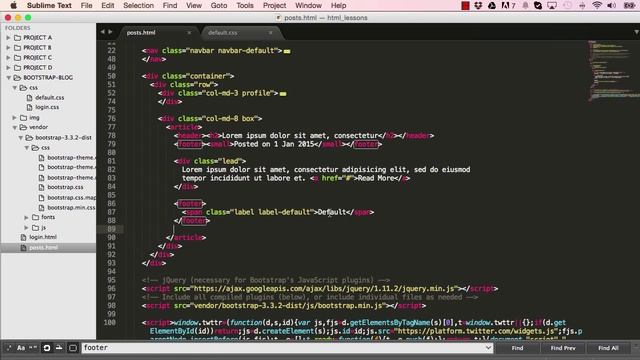Open the Project menu

click(x=274, y=6)
